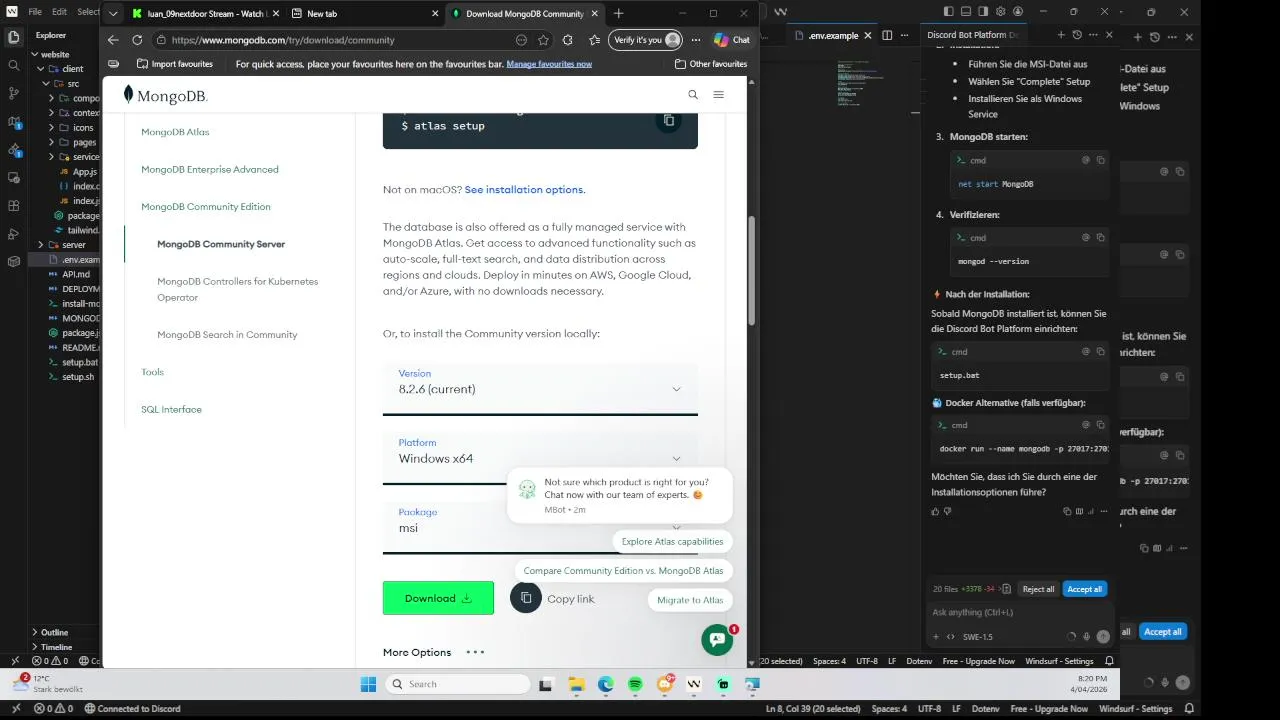
Task: Toggle voice input microphone next to SWE-1.5
Action: [1087, 637]
